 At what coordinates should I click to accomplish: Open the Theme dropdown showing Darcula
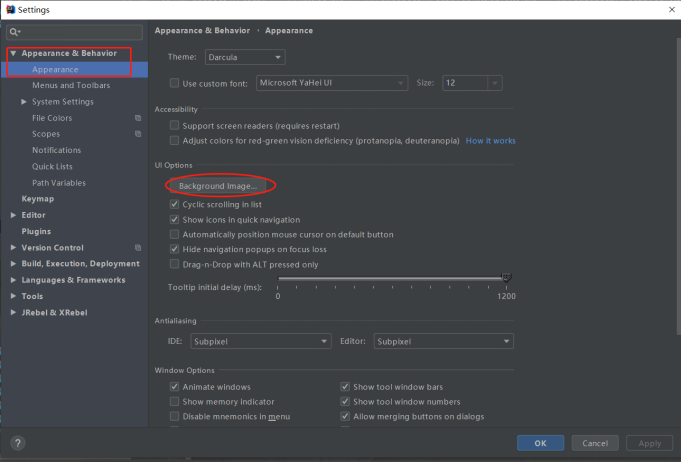245,57
